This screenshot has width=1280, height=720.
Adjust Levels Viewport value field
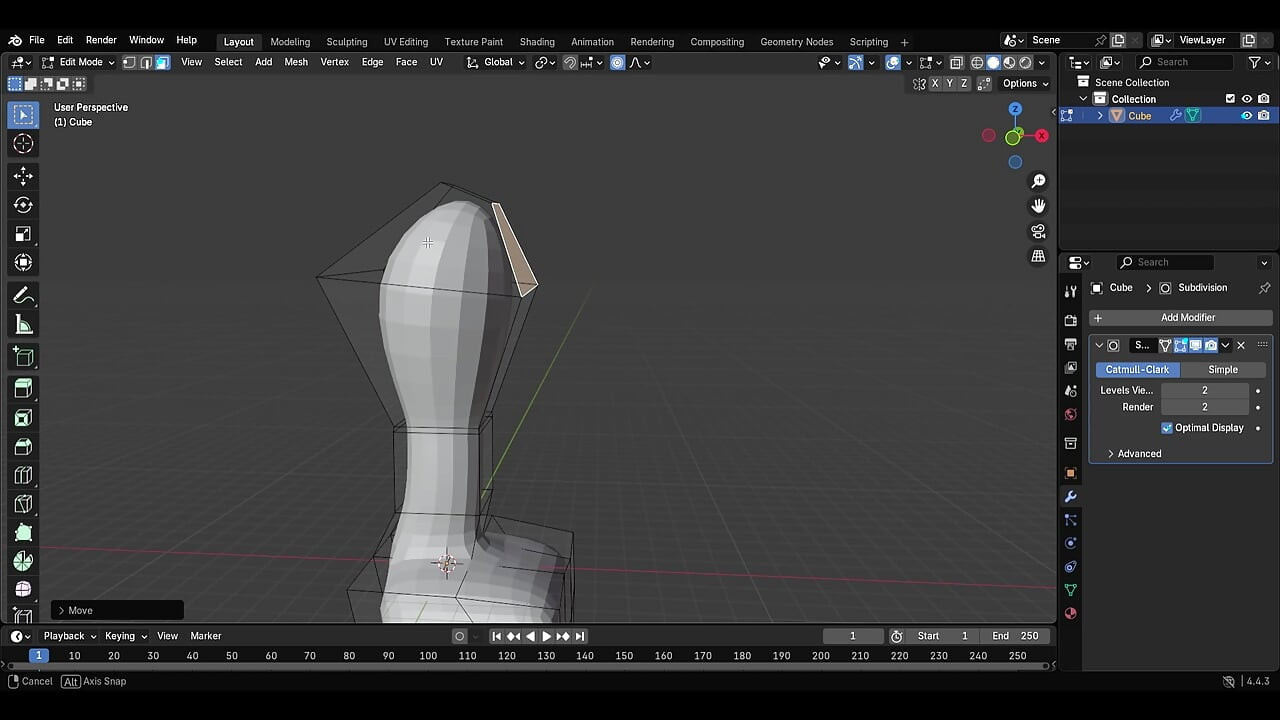pos(1204,391)
